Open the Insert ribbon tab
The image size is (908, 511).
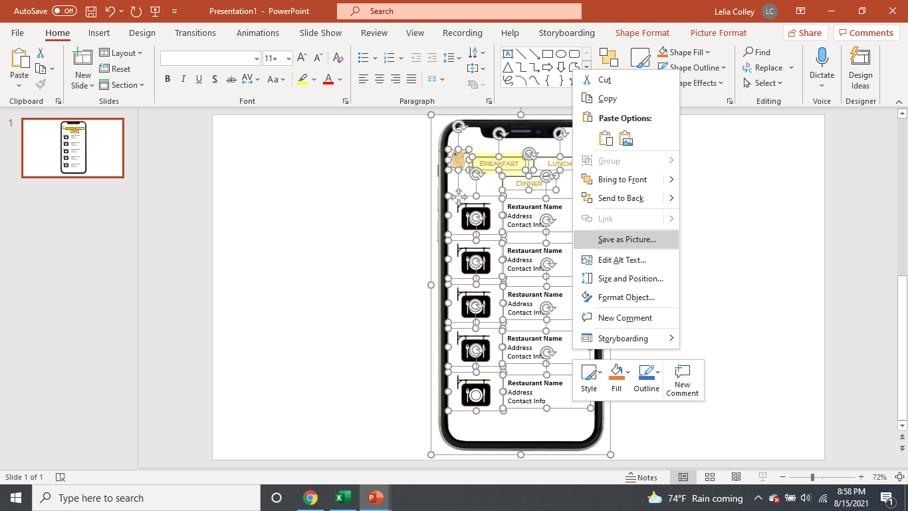99,33
